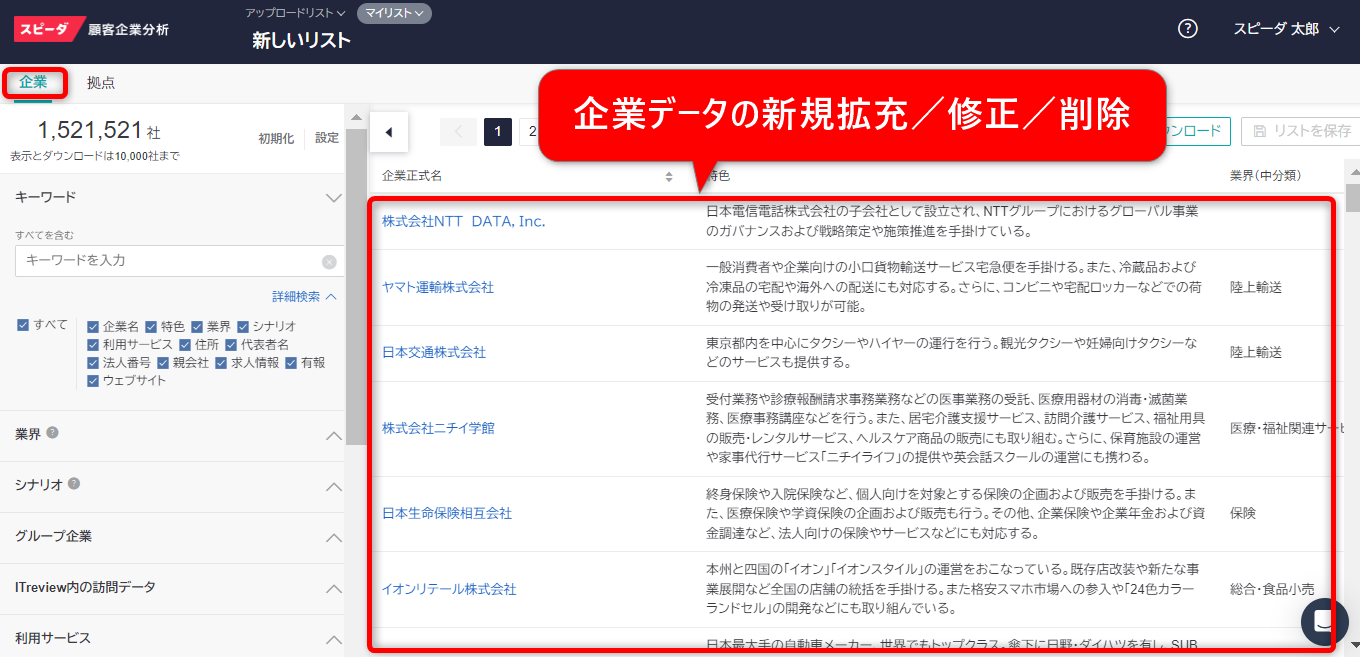
Task: Collapse the left filter panel arrow
Action: tap(389, 131)
